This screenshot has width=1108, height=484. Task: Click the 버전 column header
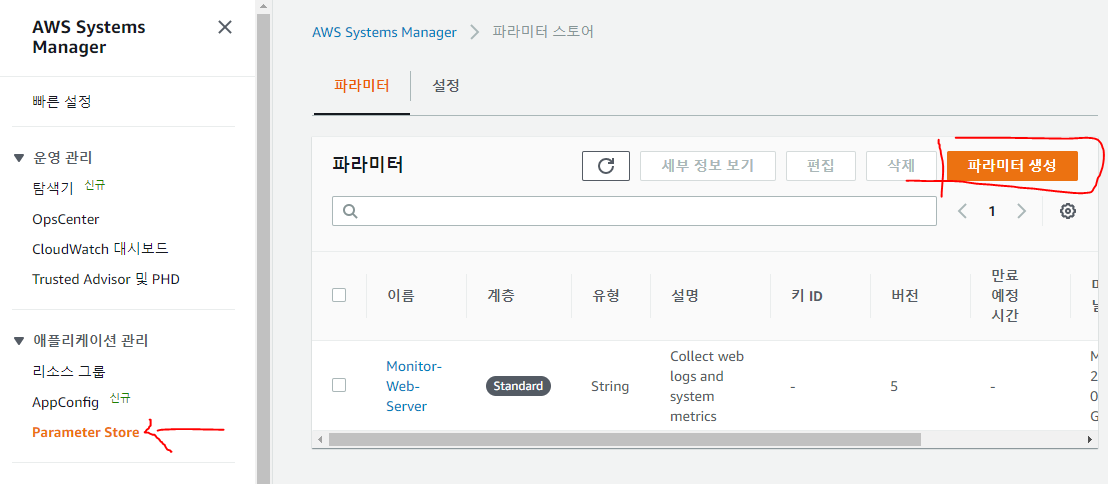(x=905, y=295)
